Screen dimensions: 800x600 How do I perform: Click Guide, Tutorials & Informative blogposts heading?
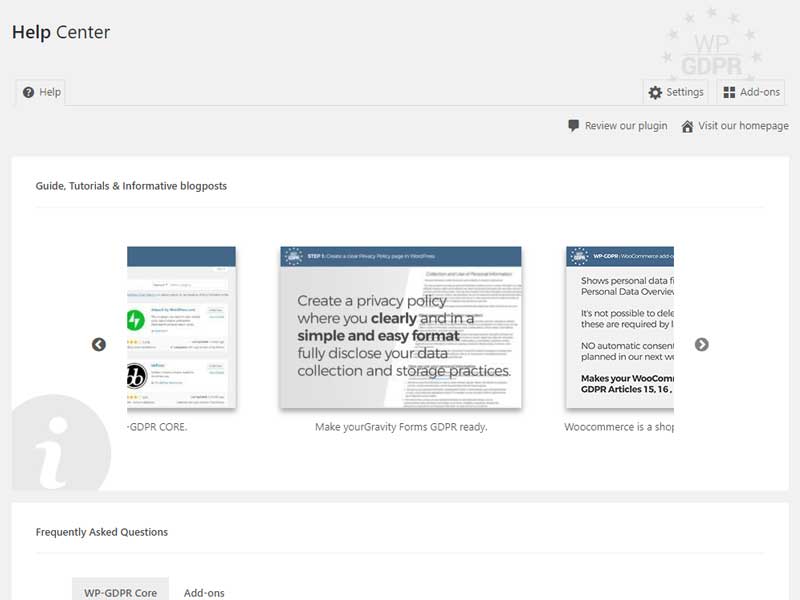[131, 186]
